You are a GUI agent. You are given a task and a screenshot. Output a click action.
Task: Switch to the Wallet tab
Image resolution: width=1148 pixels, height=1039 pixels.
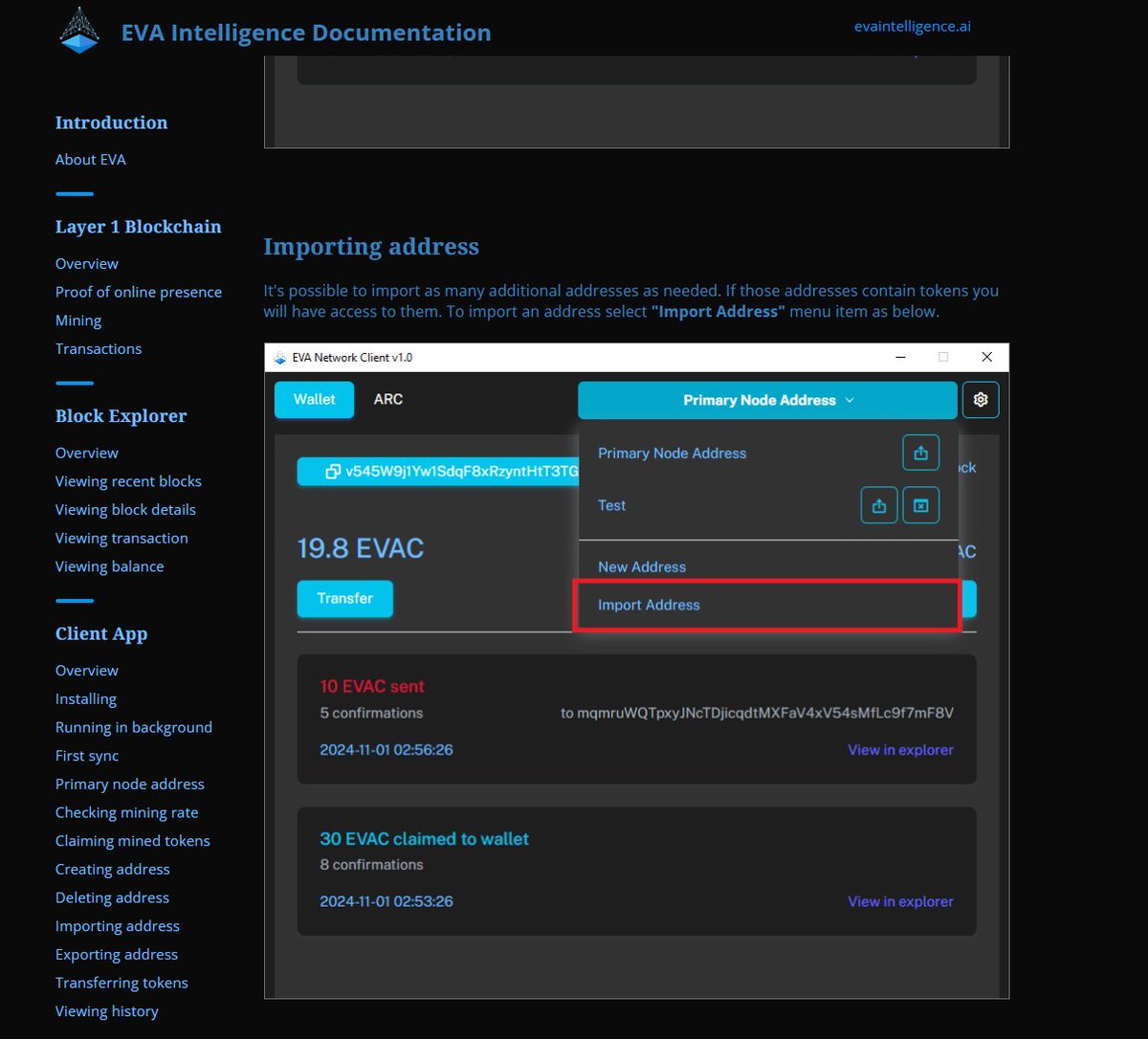[314, 399]
